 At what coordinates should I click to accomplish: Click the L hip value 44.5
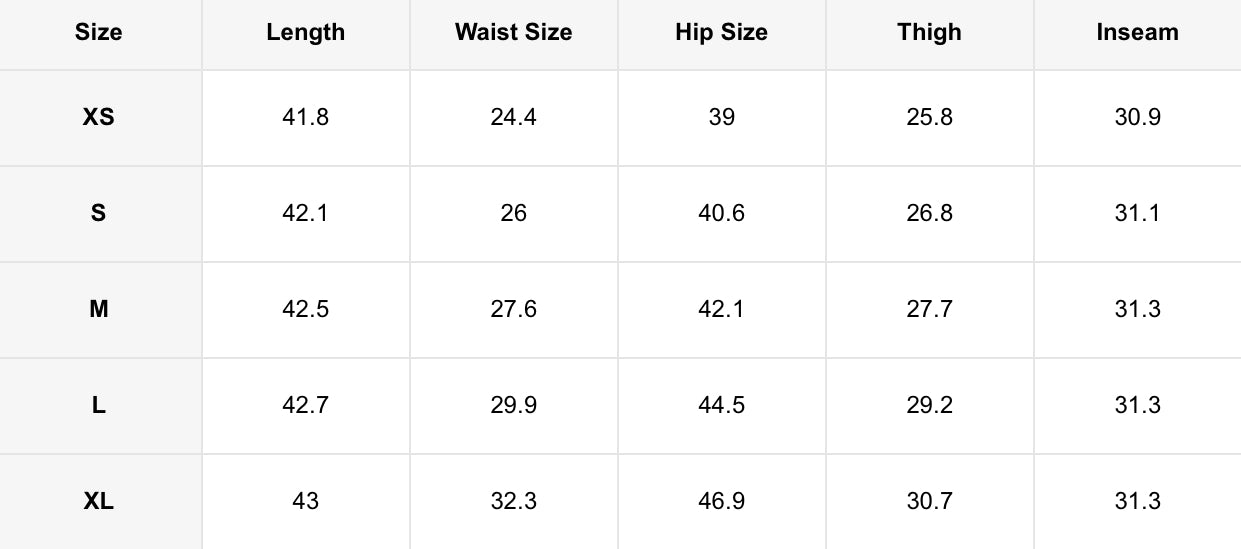[x=721, y=405]
